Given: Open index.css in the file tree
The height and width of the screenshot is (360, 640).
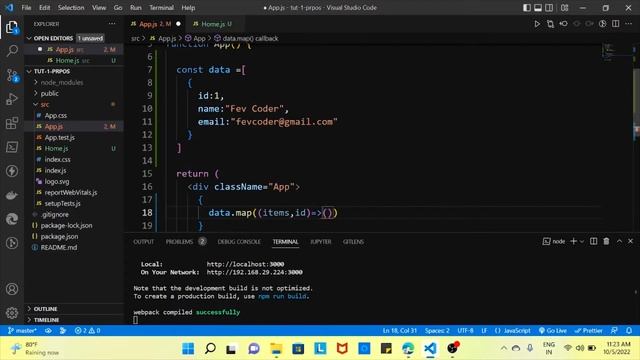Looking at the screenshot, I should (57, 160).
